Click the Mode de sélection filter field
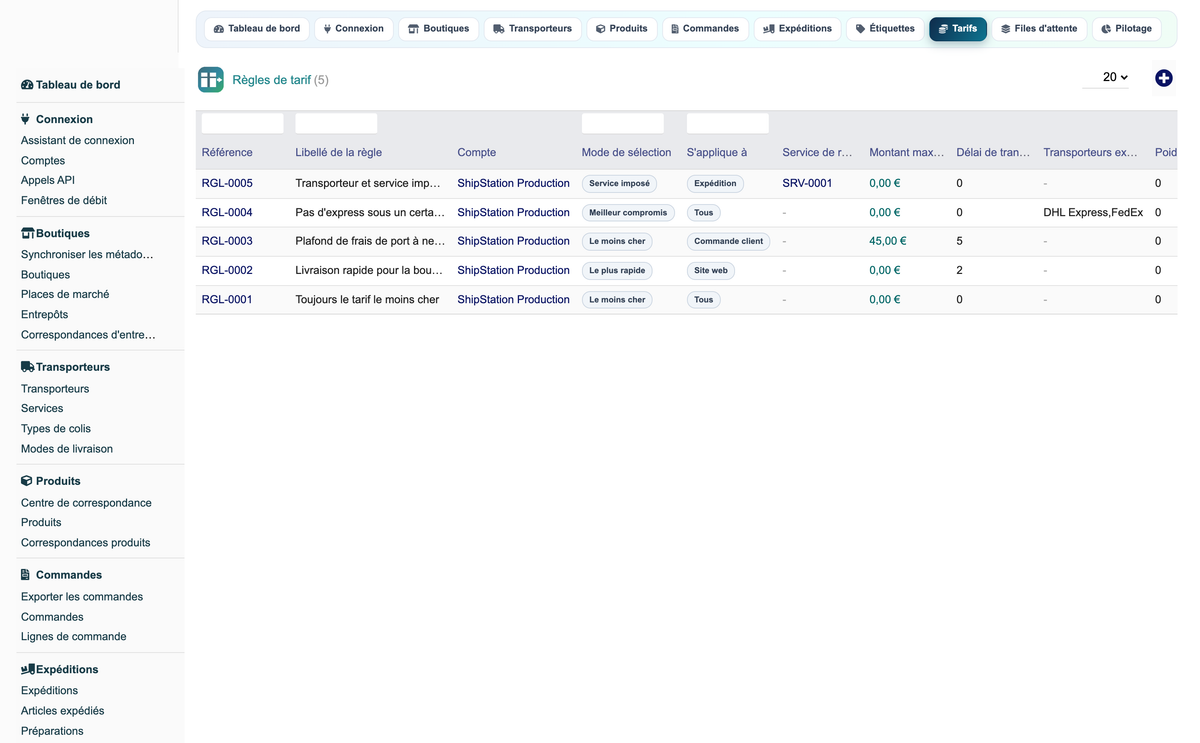The image size is (1200, 743). click(x=622, y=123)
